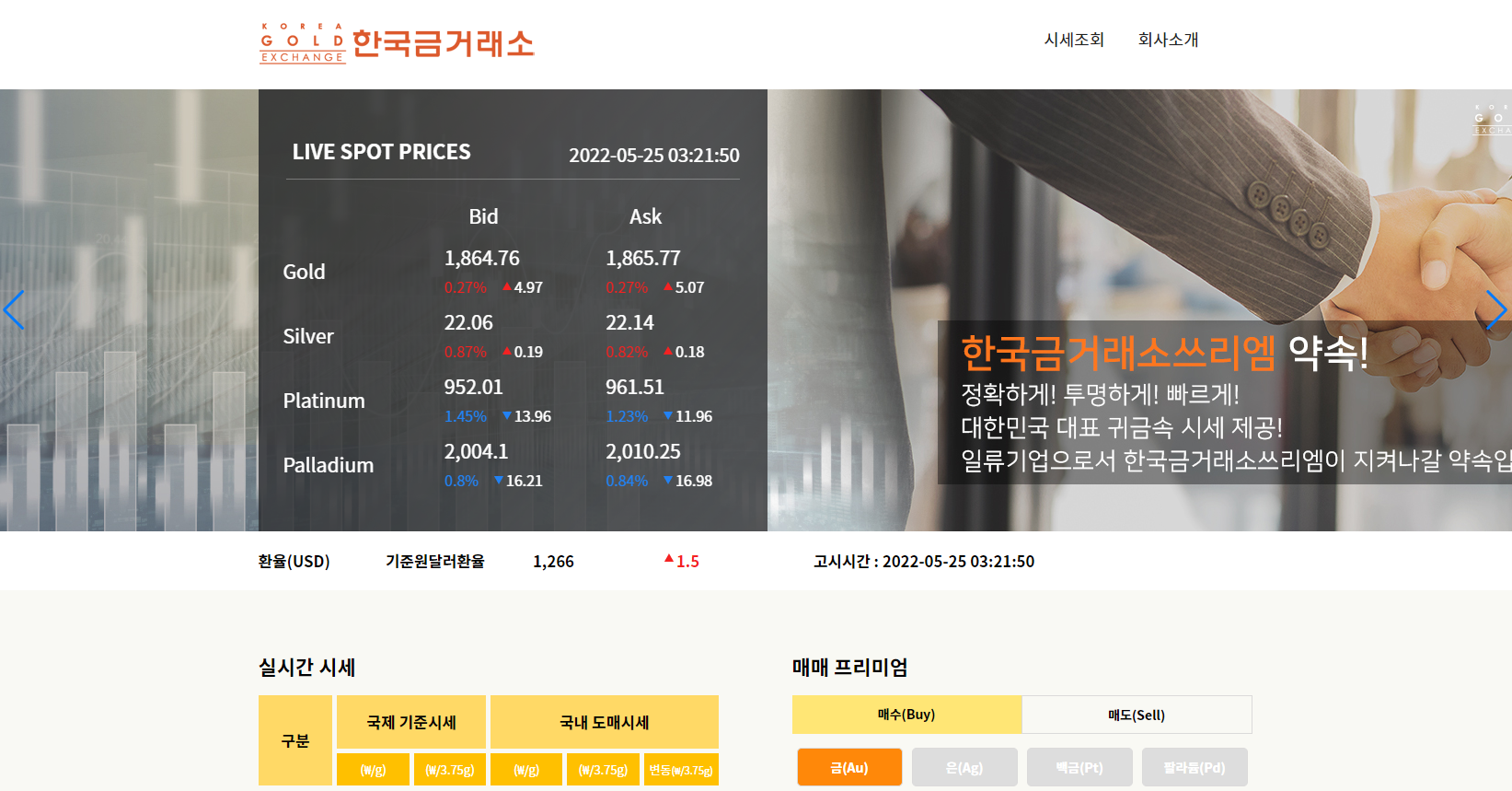
Task: Click the Platinum ask price 961.51
Action: (635, 388)
